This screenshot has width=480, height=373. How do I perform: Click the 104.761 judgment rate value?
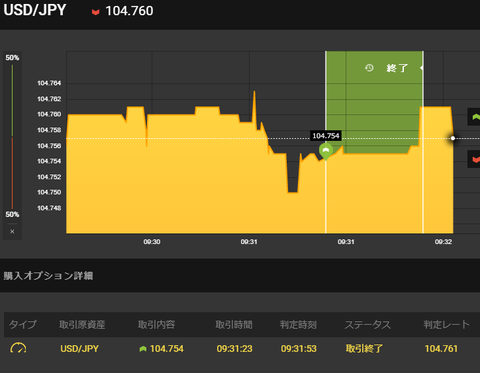441,349
